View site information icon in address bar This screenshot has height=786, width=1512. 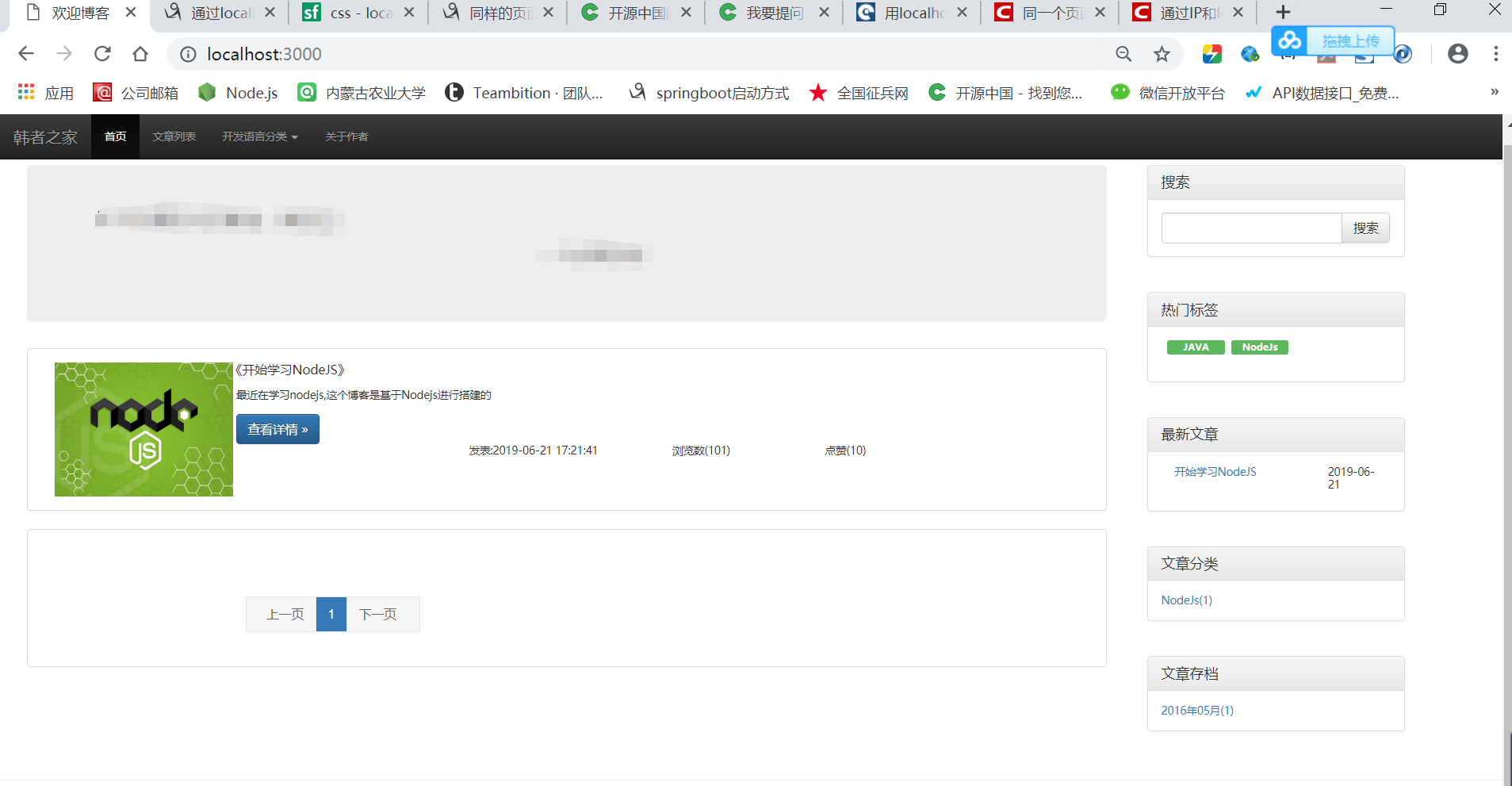pos(188,54)
